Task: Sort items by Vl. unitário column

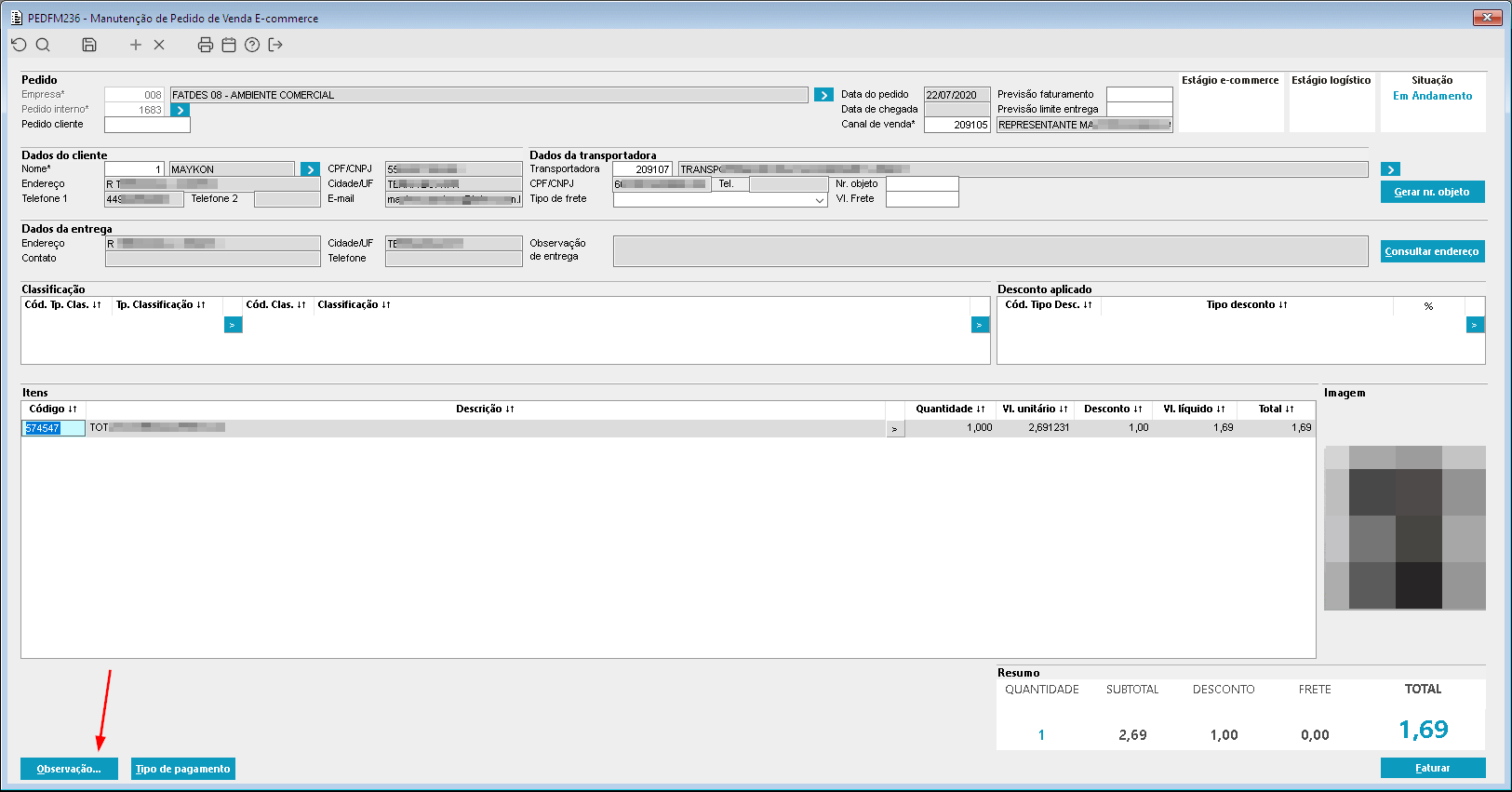Action: coord(1035,409)
